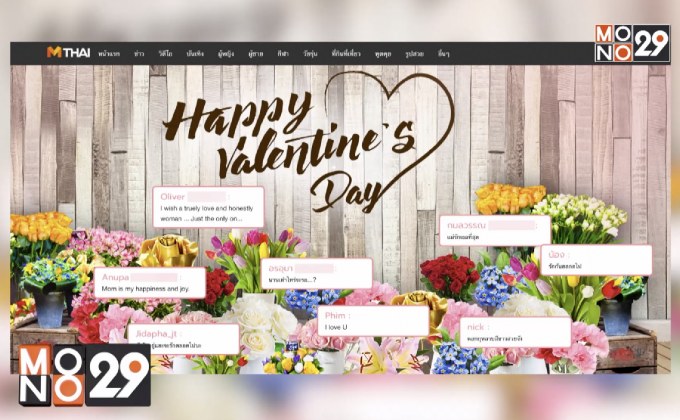Open the อื่นๆ more menu item
Image resolution: width=680 pixels, height=420 pixels.
click(444, 54)
